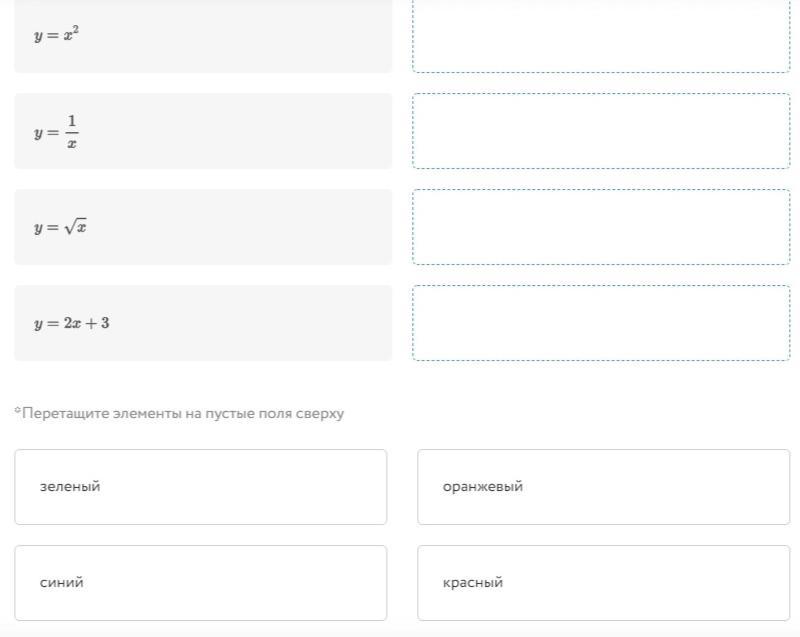Click the y = x² formula card
The width and height of the screenshot is (800, 637).
[203, 36]
